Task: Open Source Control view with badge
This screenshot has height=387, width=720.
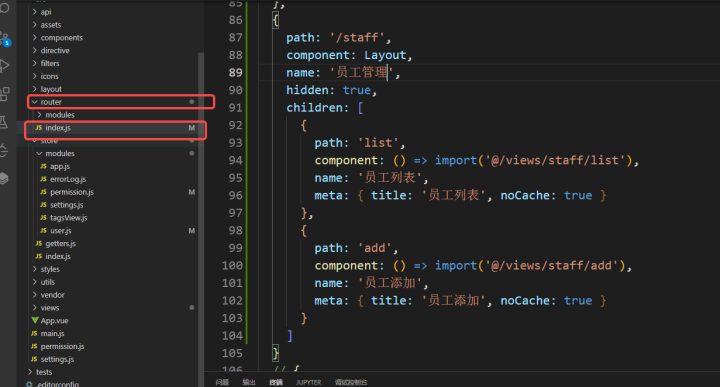Action: pos(5,39)
